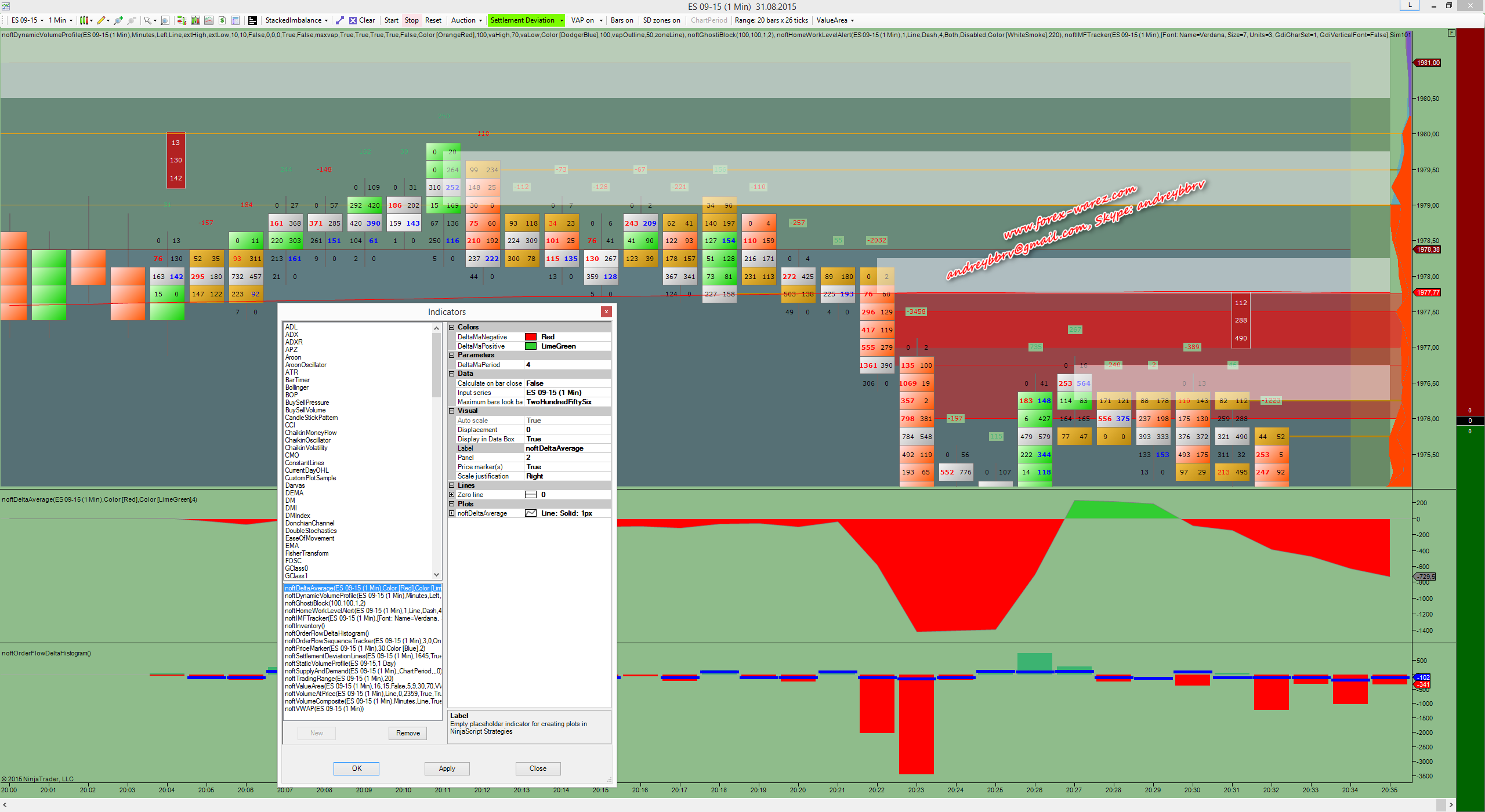Select ChaikinMoneyFlow in the indicator list
This screenshot has width=1485, height=812.
pos(310,433)
